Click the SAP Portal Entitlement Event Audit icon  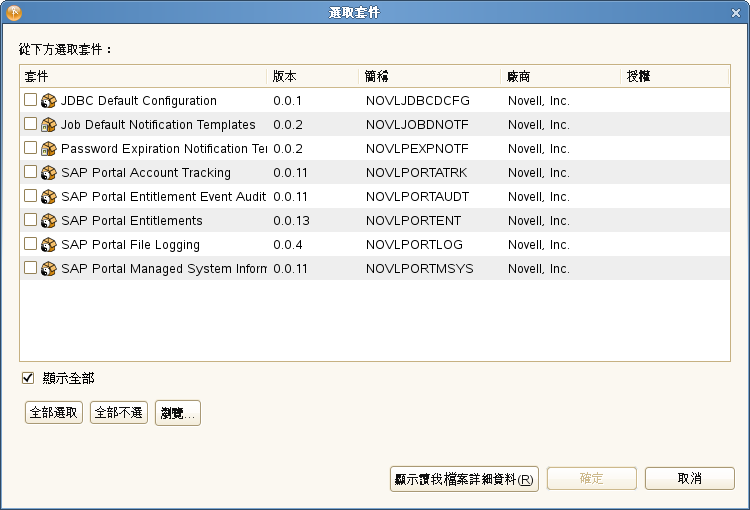click(48, 197)
